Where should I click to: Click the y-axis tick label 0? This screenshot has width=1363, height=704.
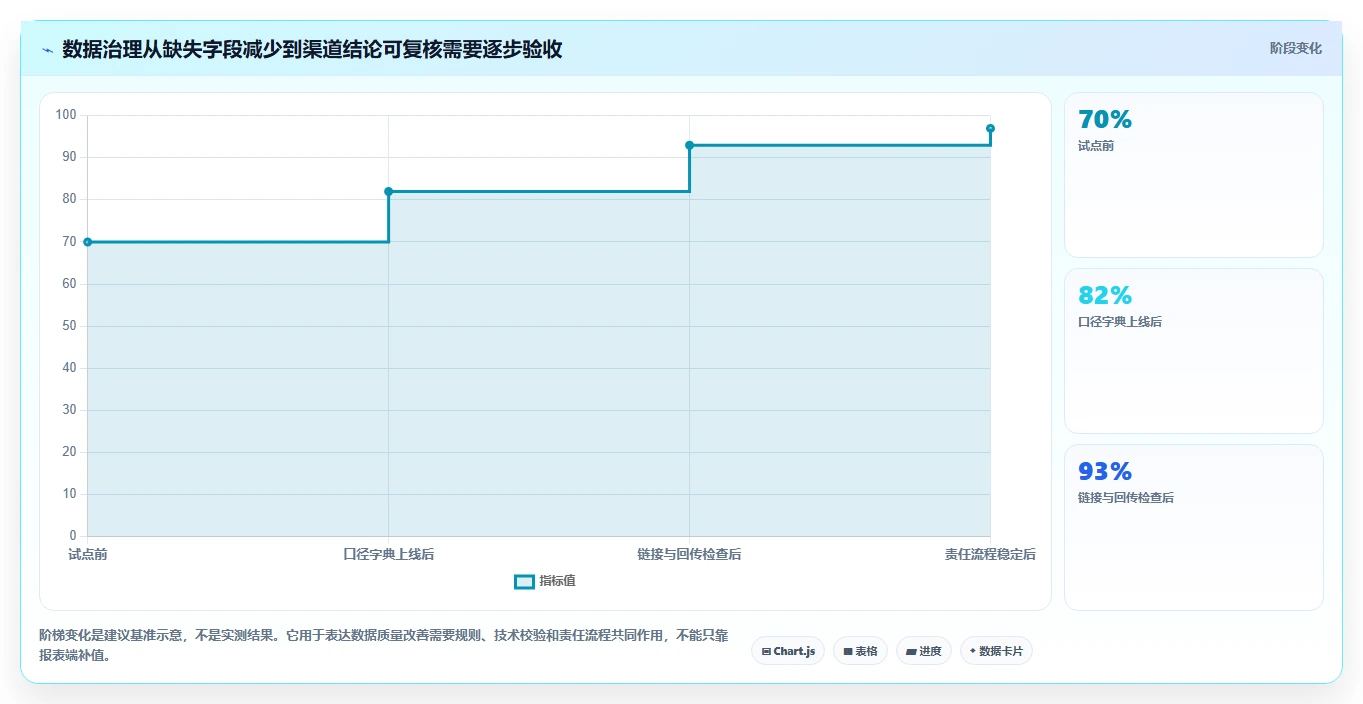point(73,536)
